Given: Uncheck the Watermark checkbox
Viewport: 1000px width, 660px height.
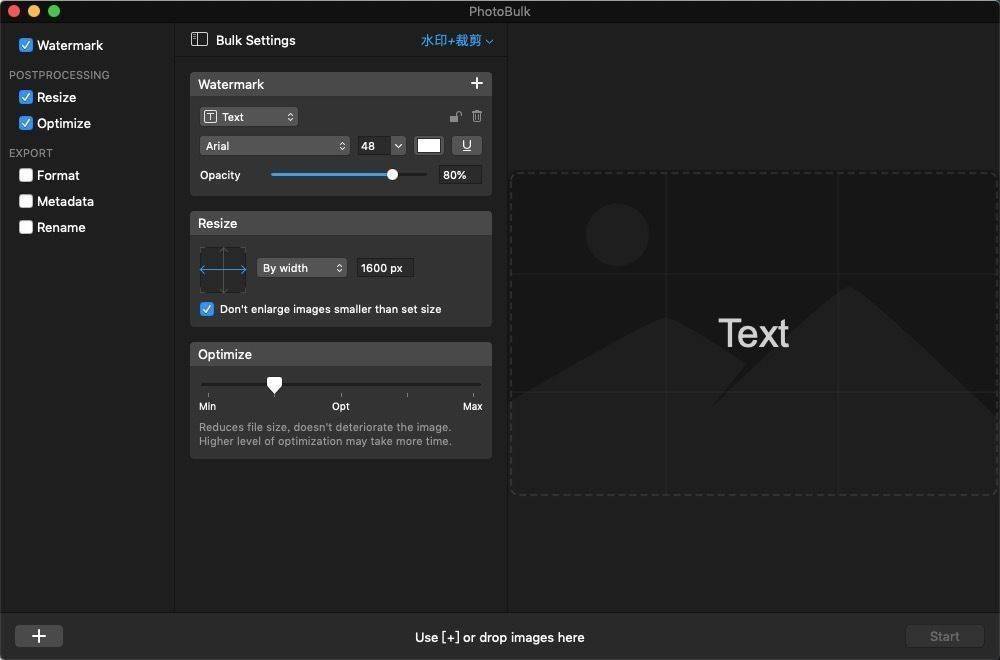Looking at the screenshot, I should (26, 46).
